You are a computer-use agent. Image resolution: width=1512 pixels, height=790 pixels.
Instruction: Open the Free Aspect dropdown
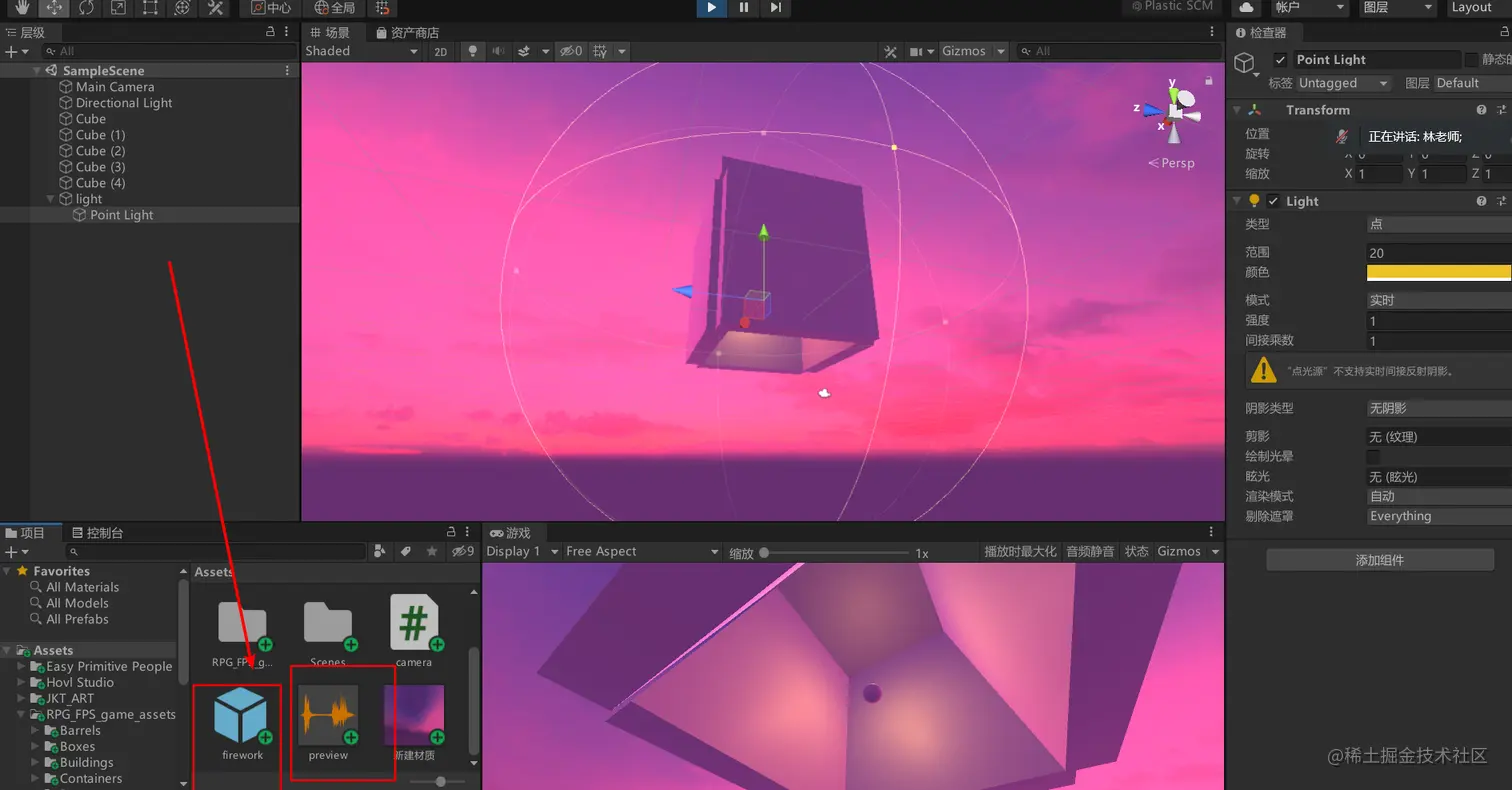click(641, 552)
